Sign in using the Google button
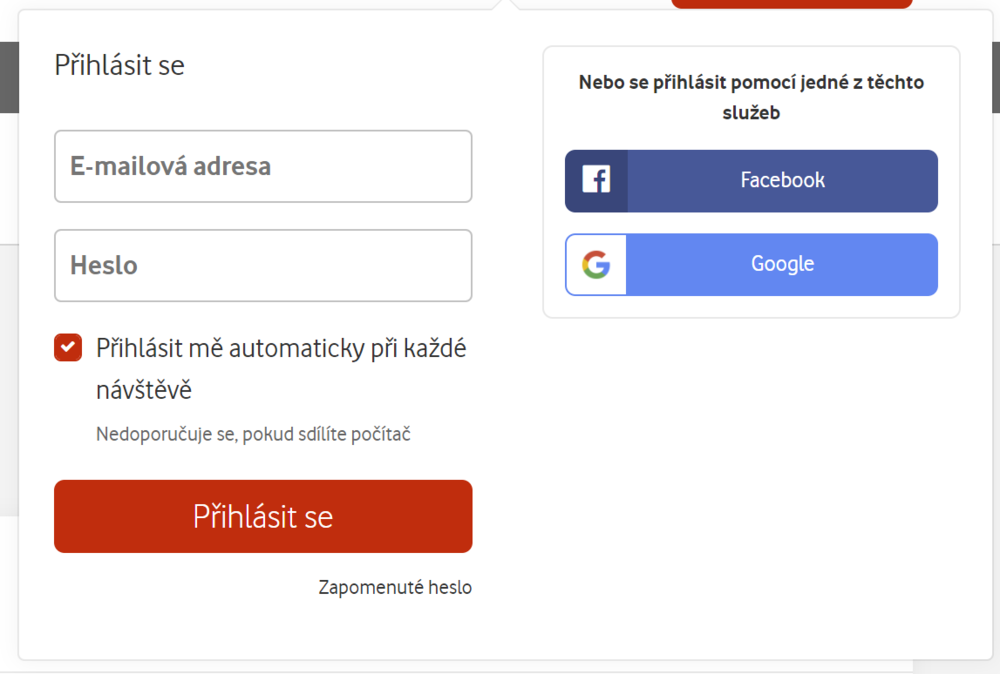1000x674 pixels. click(751, 265)
